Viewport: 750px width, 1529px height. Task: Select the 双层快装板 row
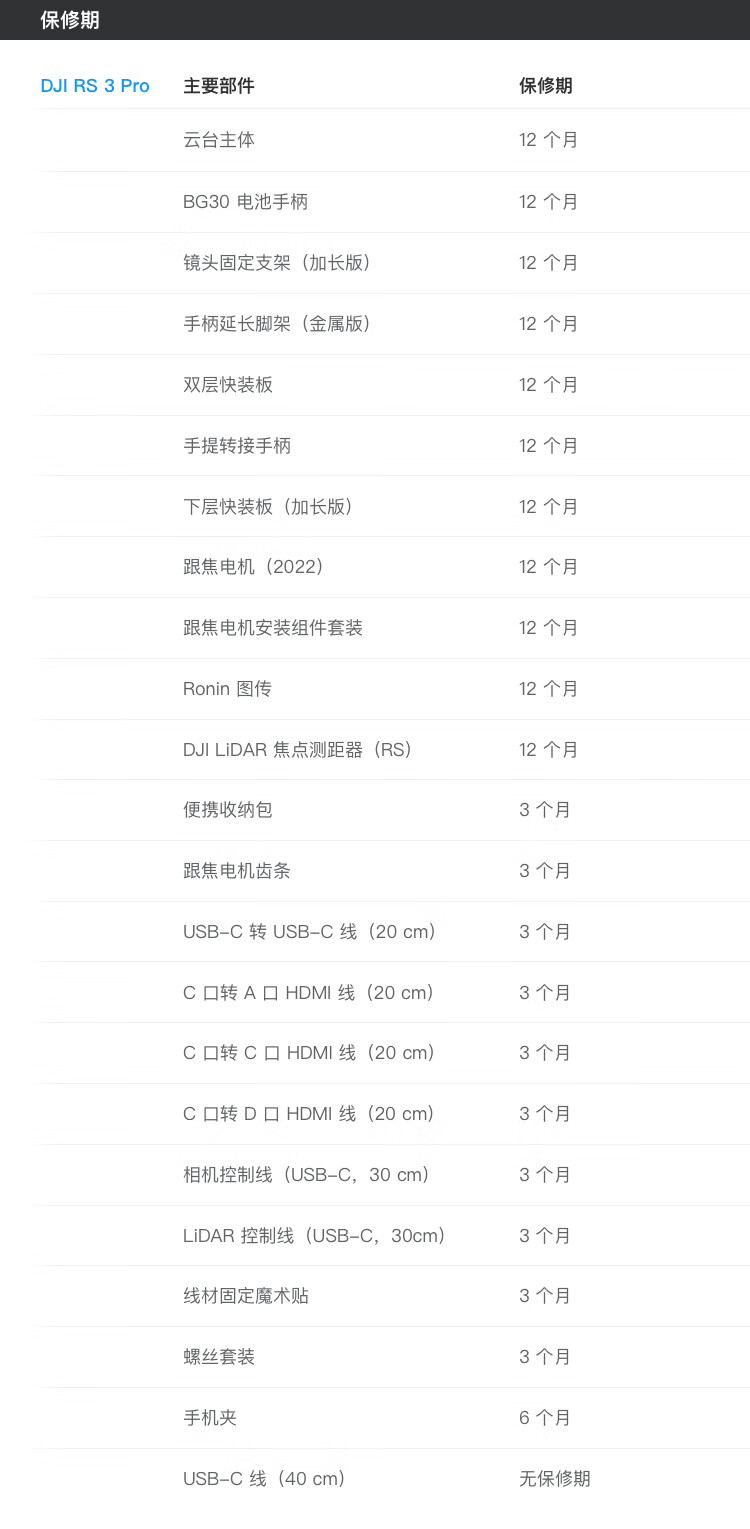pos(395,385)
